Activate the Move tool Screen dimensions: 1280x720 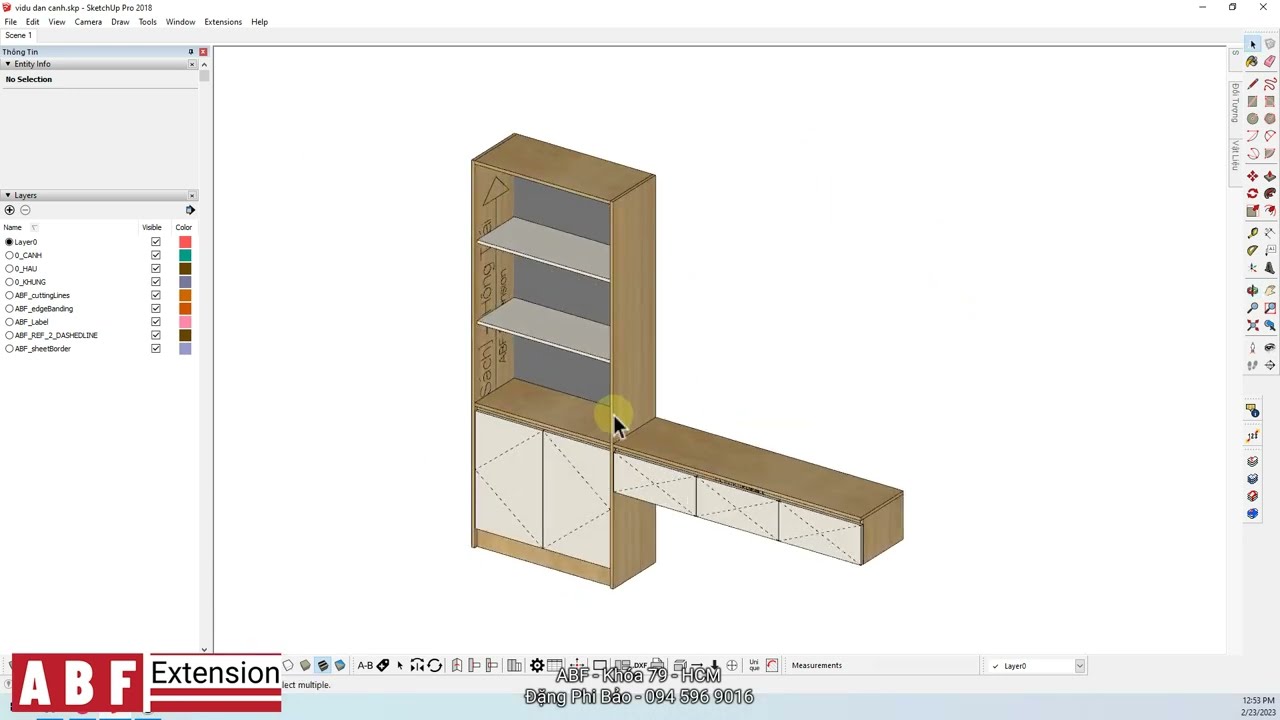tap(1253, 176)
